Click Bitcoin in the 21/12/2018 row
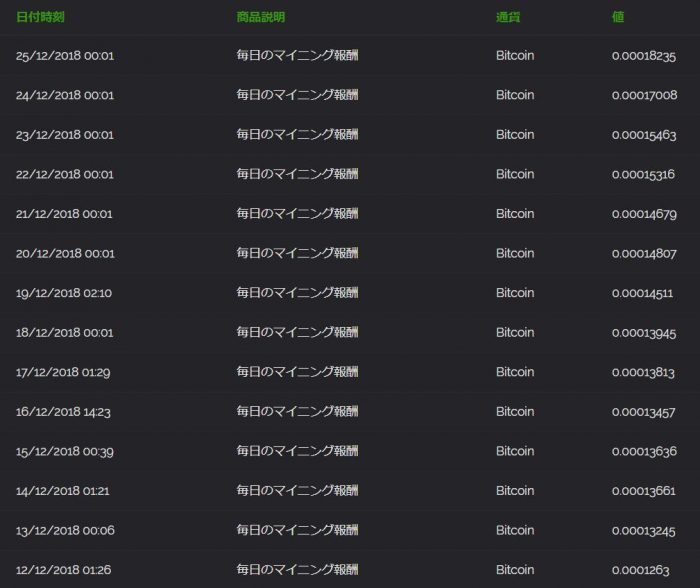Screen dimensions: 700x588 click(x=515, y=213)
